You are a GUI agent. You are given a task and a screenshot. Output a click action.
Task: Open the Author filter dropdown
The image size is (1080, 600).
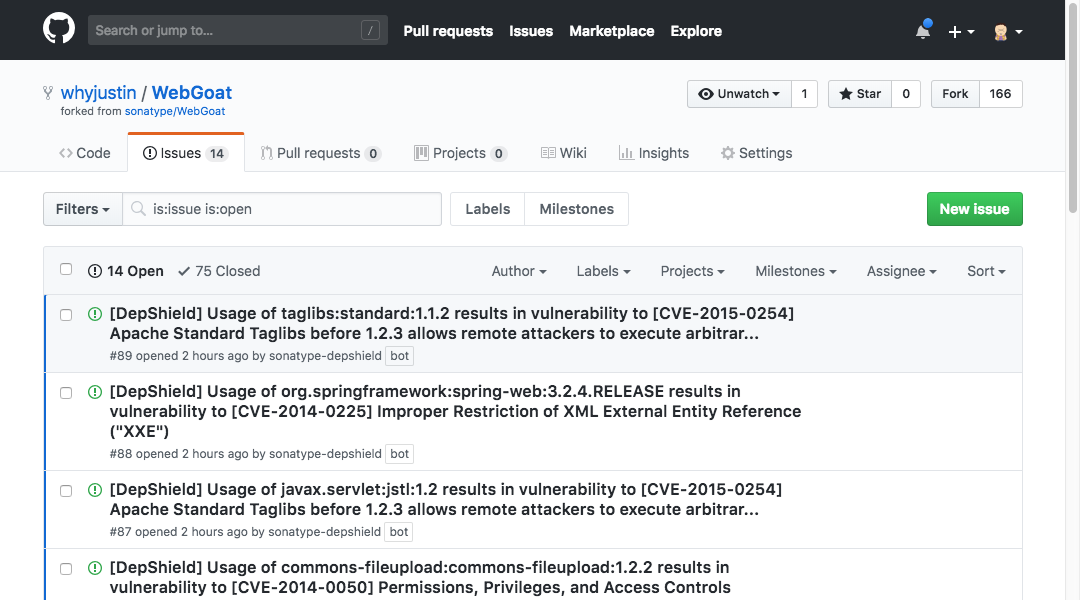tap(518, 271)
